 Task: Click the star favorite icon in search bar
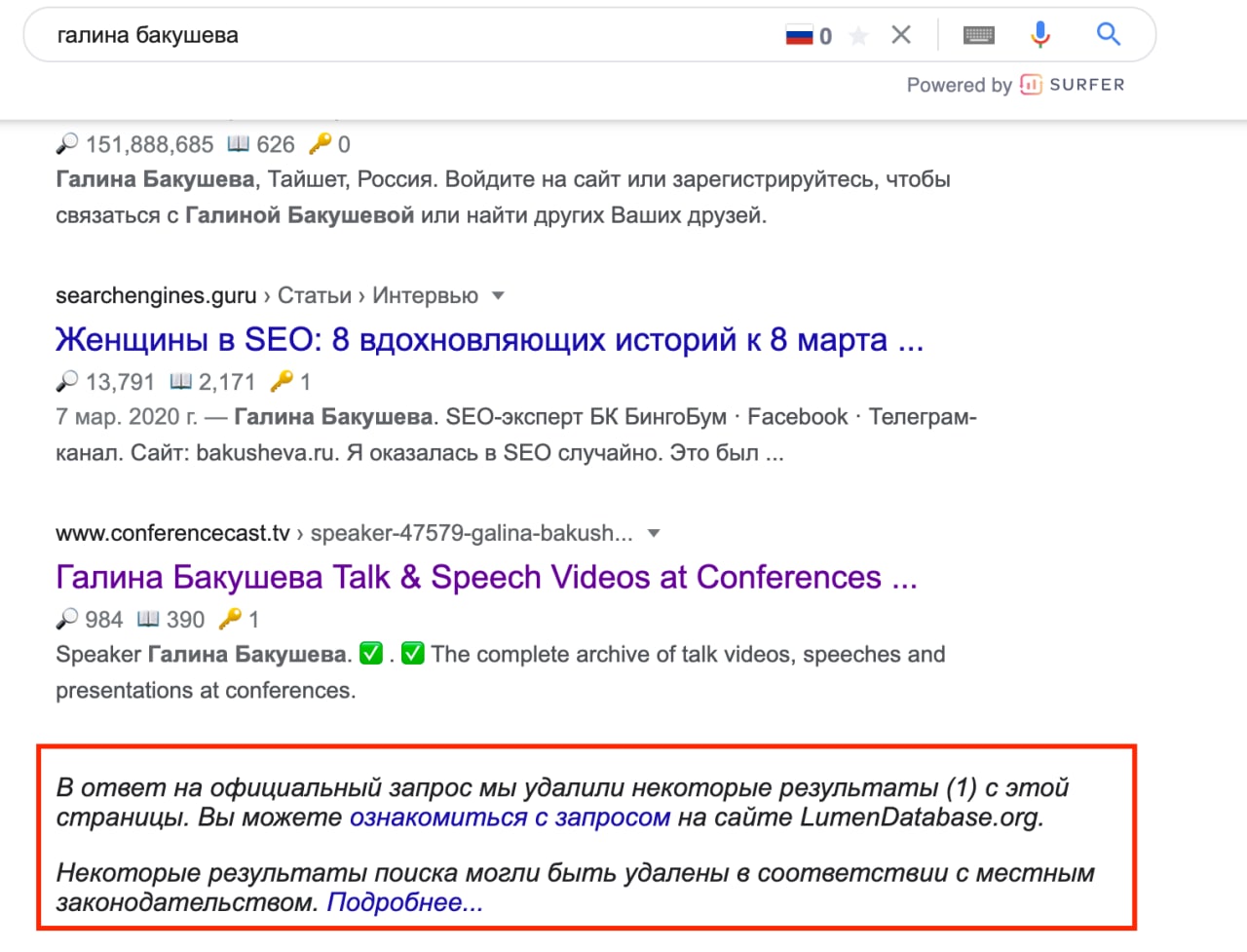click(x=858, y=36)
